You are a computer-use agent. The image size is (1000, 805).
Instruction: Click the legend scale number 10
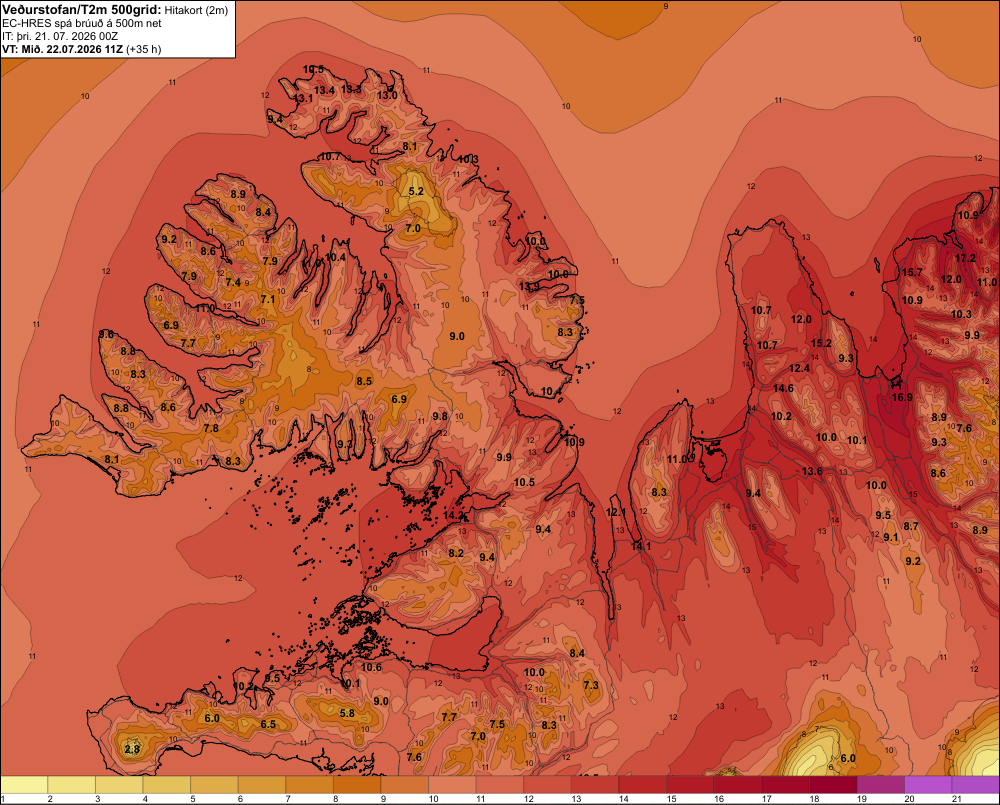tap(434, 799)
